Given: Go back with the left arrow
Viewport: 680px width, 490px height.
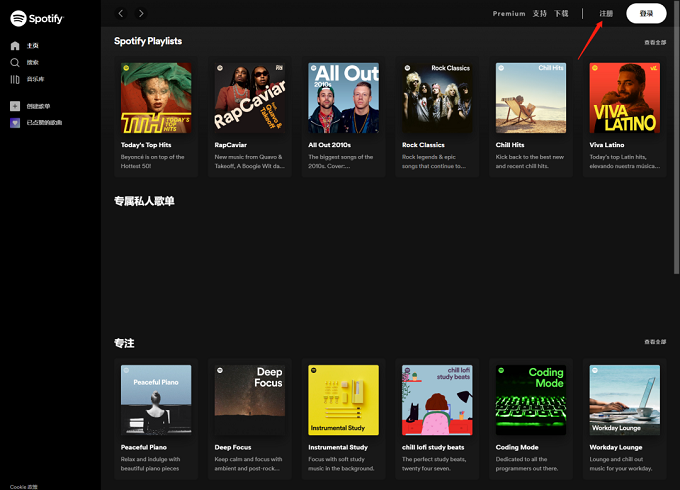Looking at the screenshot, I should 121,13.
